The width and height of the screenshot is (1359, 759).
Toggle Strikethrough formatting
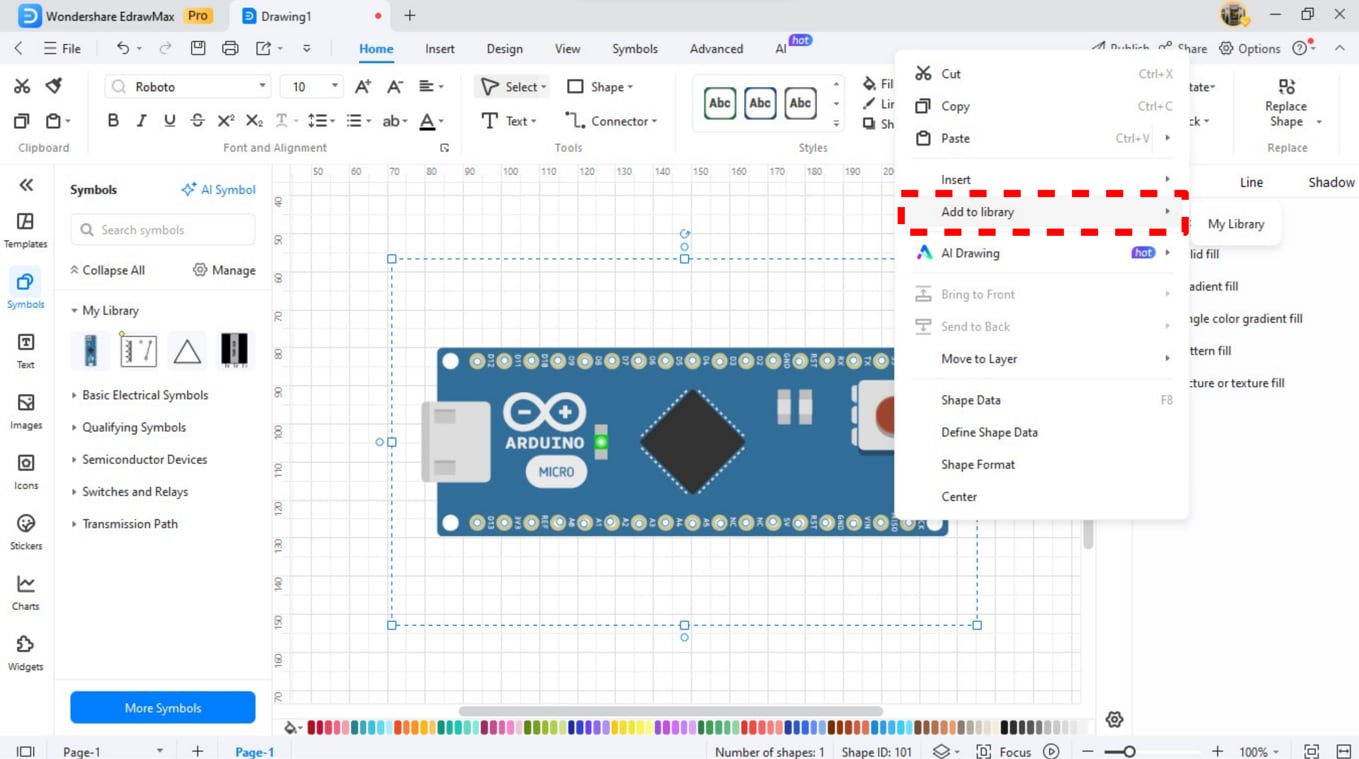[x=197, y=121]
